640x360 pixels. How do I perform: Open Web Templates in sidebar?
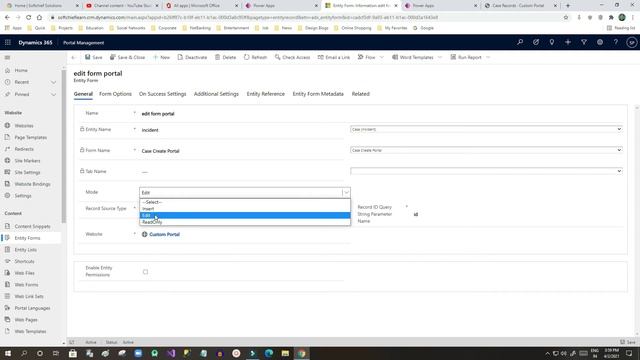pyautogui.click(x=30, y=331)
